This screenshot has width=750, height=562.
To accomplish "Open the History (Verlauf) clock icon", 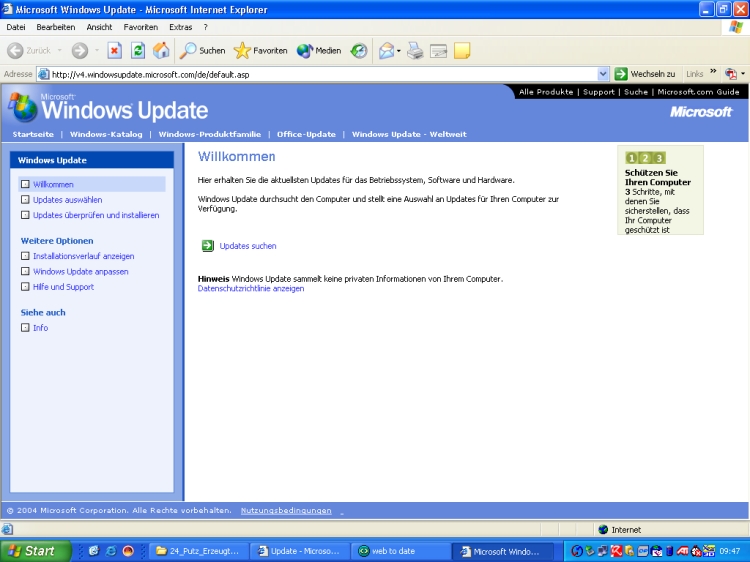I will click(359, 51).
